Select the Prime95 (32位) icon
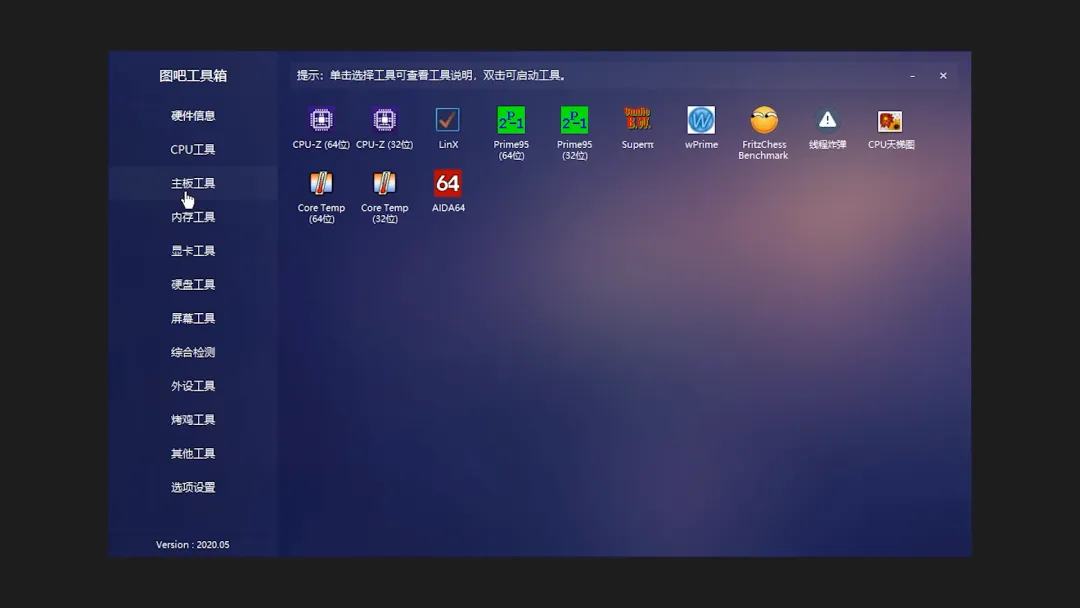1080x608 pixels. pos(574,121)
